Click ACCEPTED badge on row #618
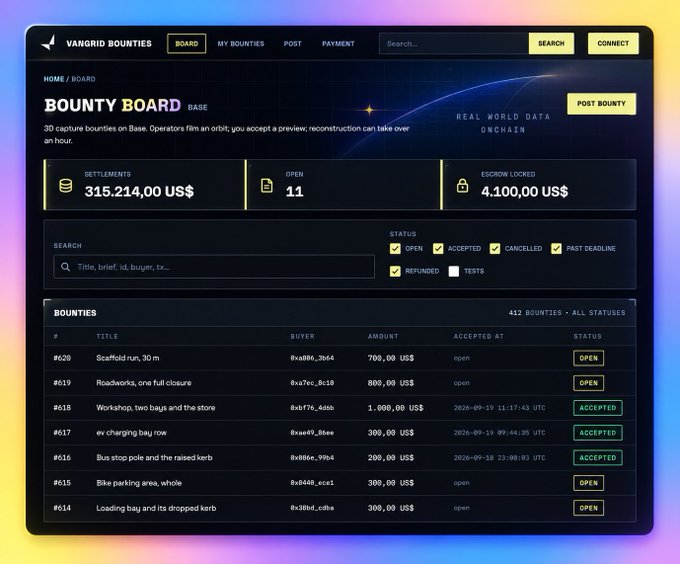Viewport: 680px width, 564px height. [598, 408]
